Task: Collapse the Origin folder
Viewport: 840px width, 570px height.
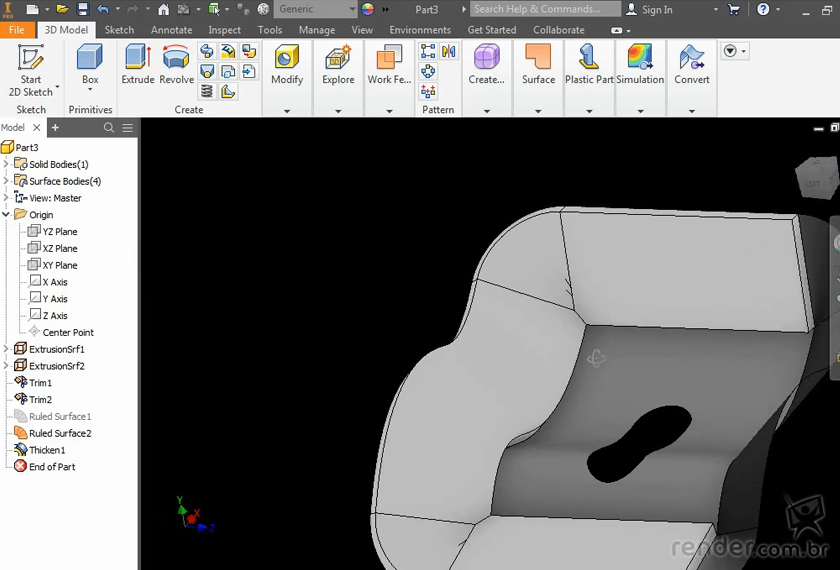Action: pyautogui.click(x=6, y=215)
